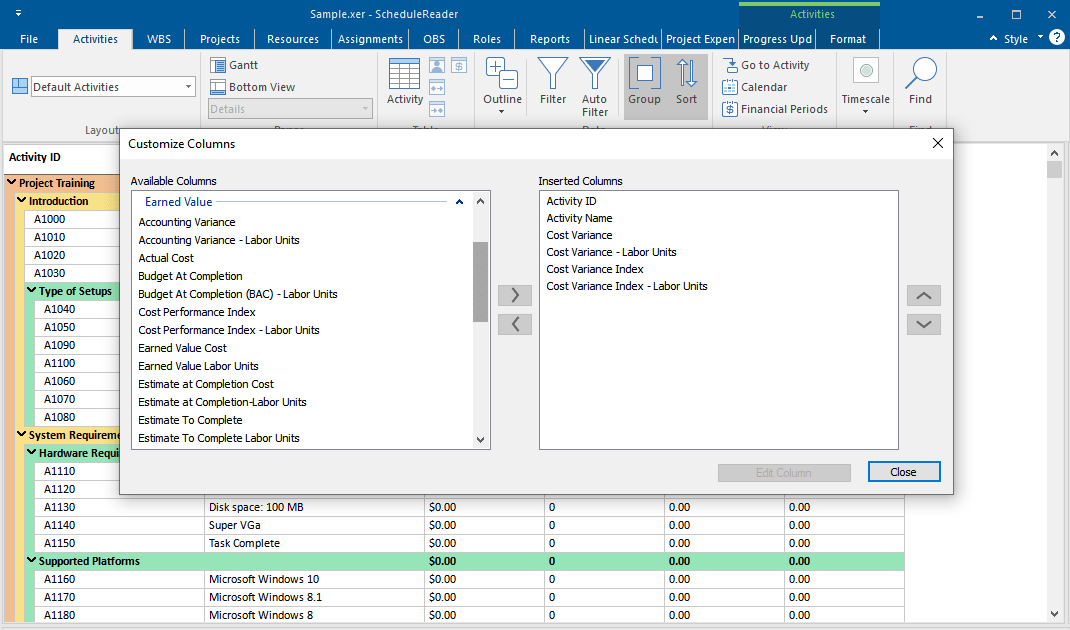Switch to the Resources tab
The height and width of the screenshot is (630, 1070).
point(293,39)
